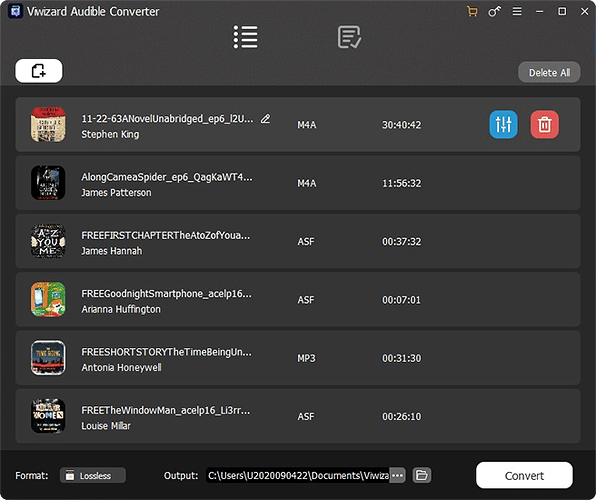Screen dimensions: 596x500
Task: Click the ASF label in Louise Millar row
Action: click(x=306, y=416)
